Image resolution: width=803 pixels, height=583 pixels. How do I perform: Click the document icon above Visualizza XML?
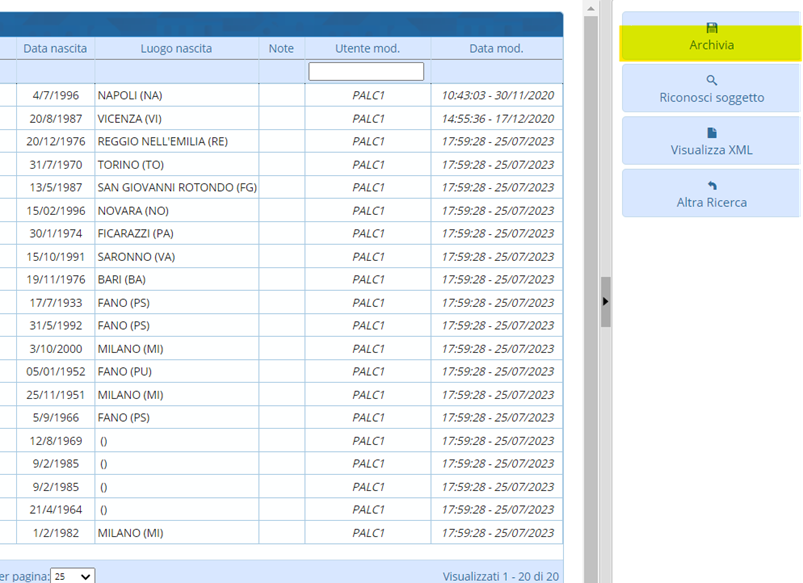711,132
